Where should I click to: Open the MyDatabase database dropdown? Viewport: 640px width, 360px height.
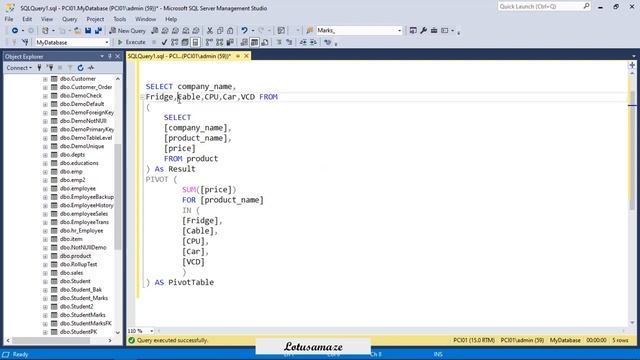[107, 42]
